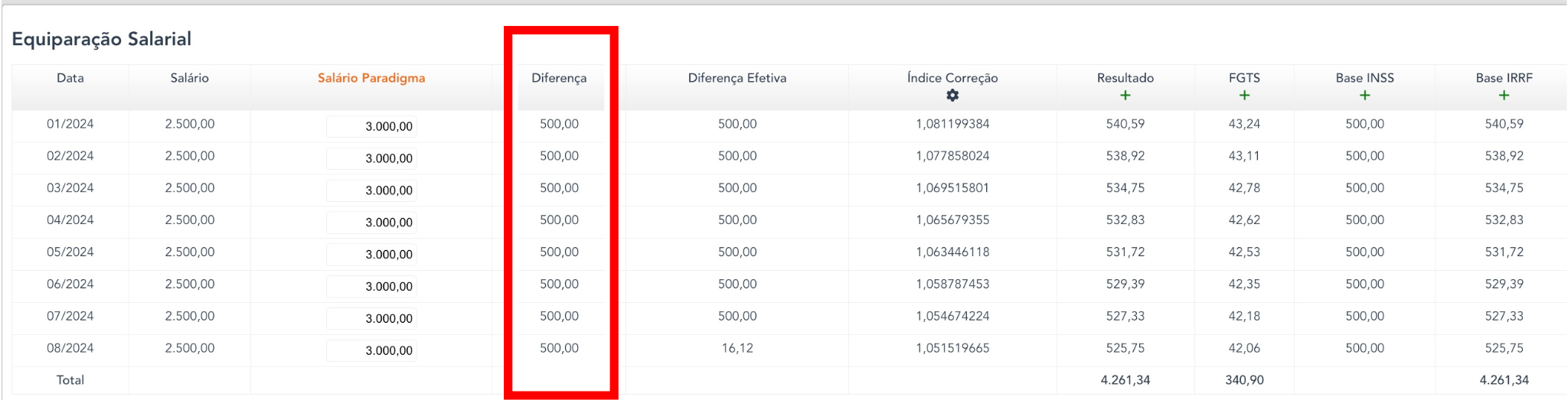Click Salário Paradigma field for 01/2024
Image resolution: width=1568 pixels, height=400 pixels.
click(372, 126)
